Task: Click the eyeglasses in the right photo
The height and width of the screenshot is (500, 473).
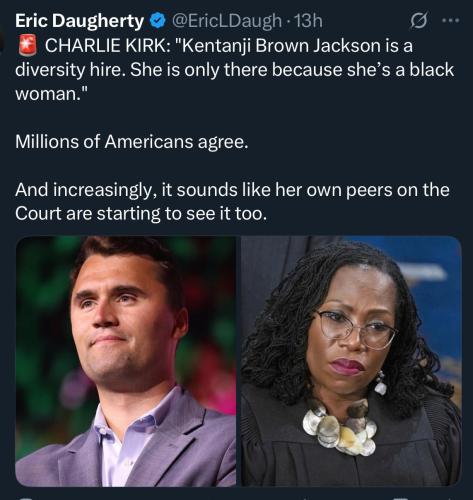Action: [x=357, y=328]
